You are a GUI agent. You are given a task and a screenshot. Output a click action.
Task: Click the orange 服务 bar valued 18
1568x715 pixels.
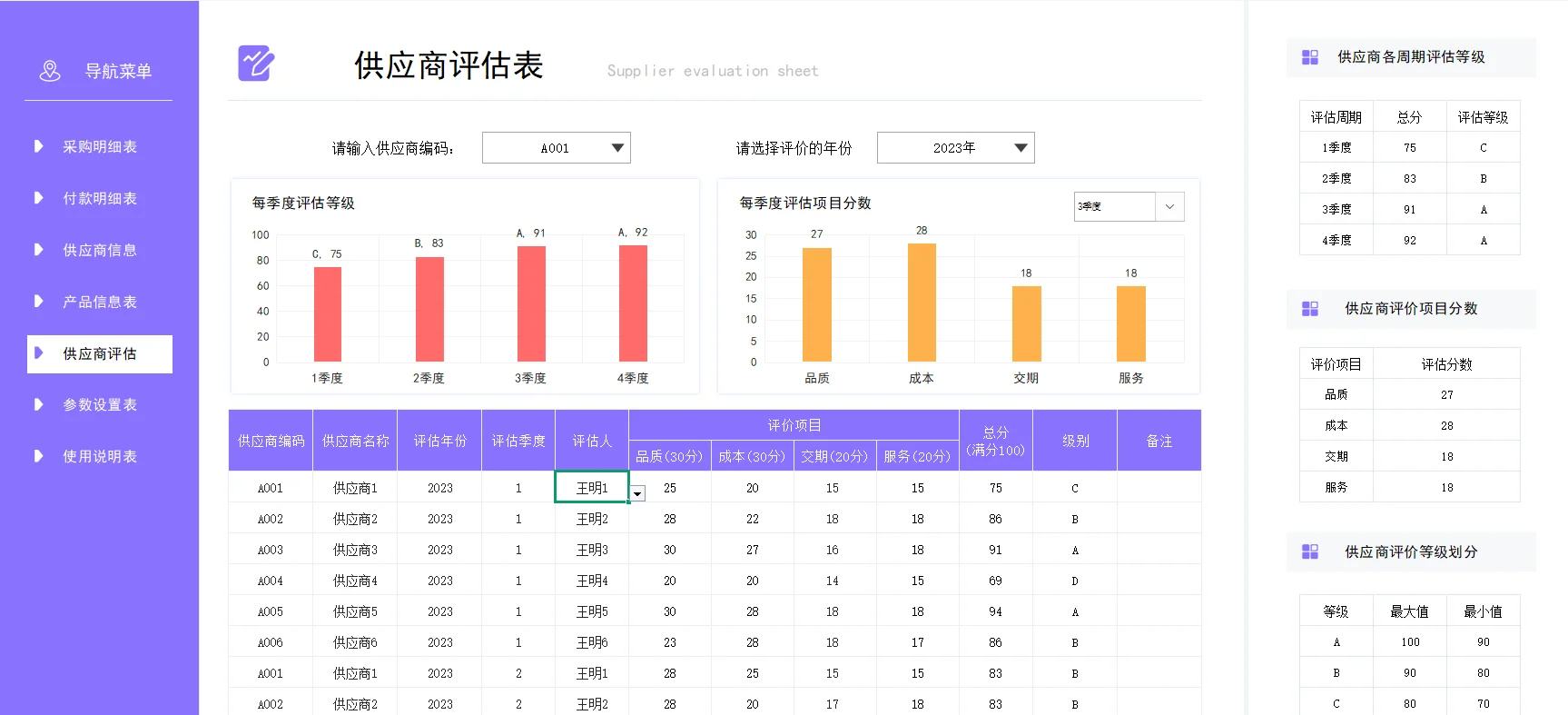[1131, 323]
